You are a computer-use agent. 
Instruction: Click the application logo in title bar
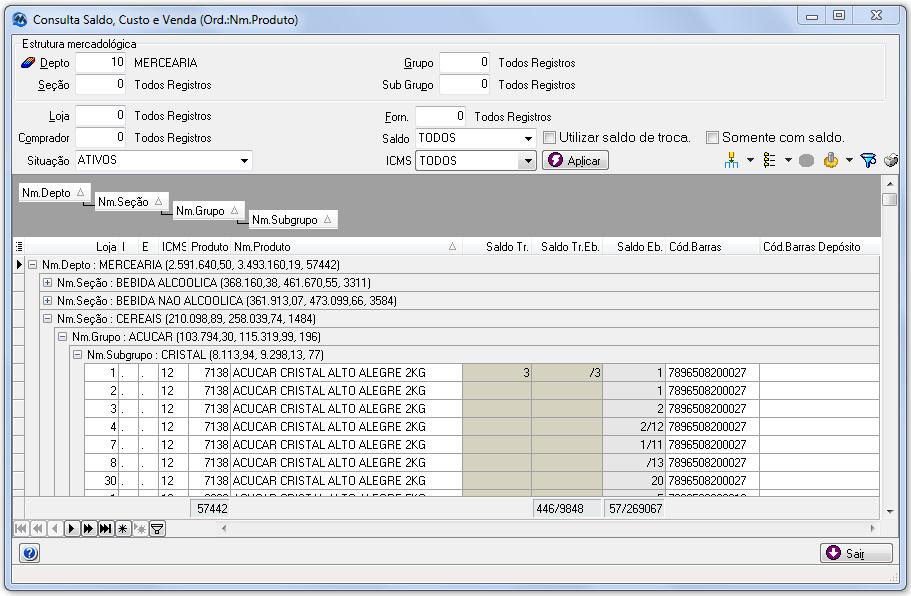(x=20, y=20)
